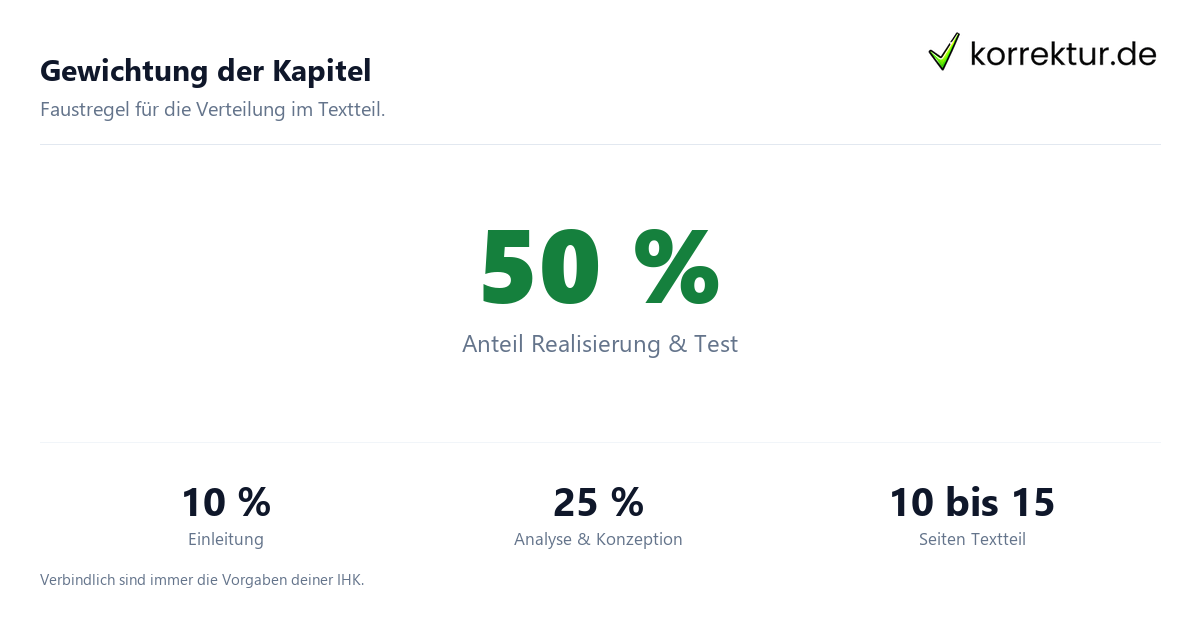
Task: Click the IHK Vorgaben footnote text
Action: tap(202, 580)
